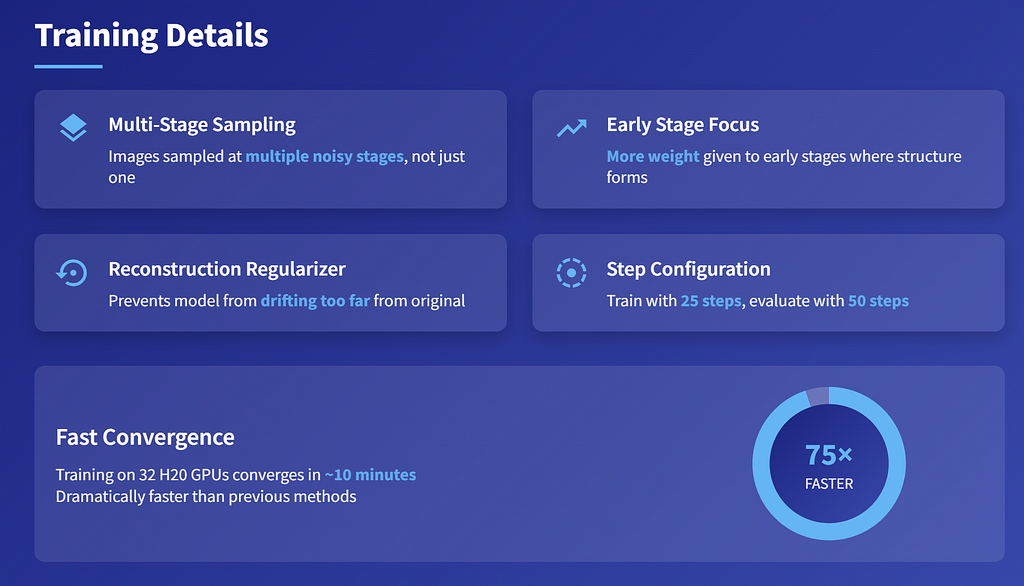
Task: Click the 'drifting too far' highlighted text
Action: pyautogui.click(x=315, y=301)
